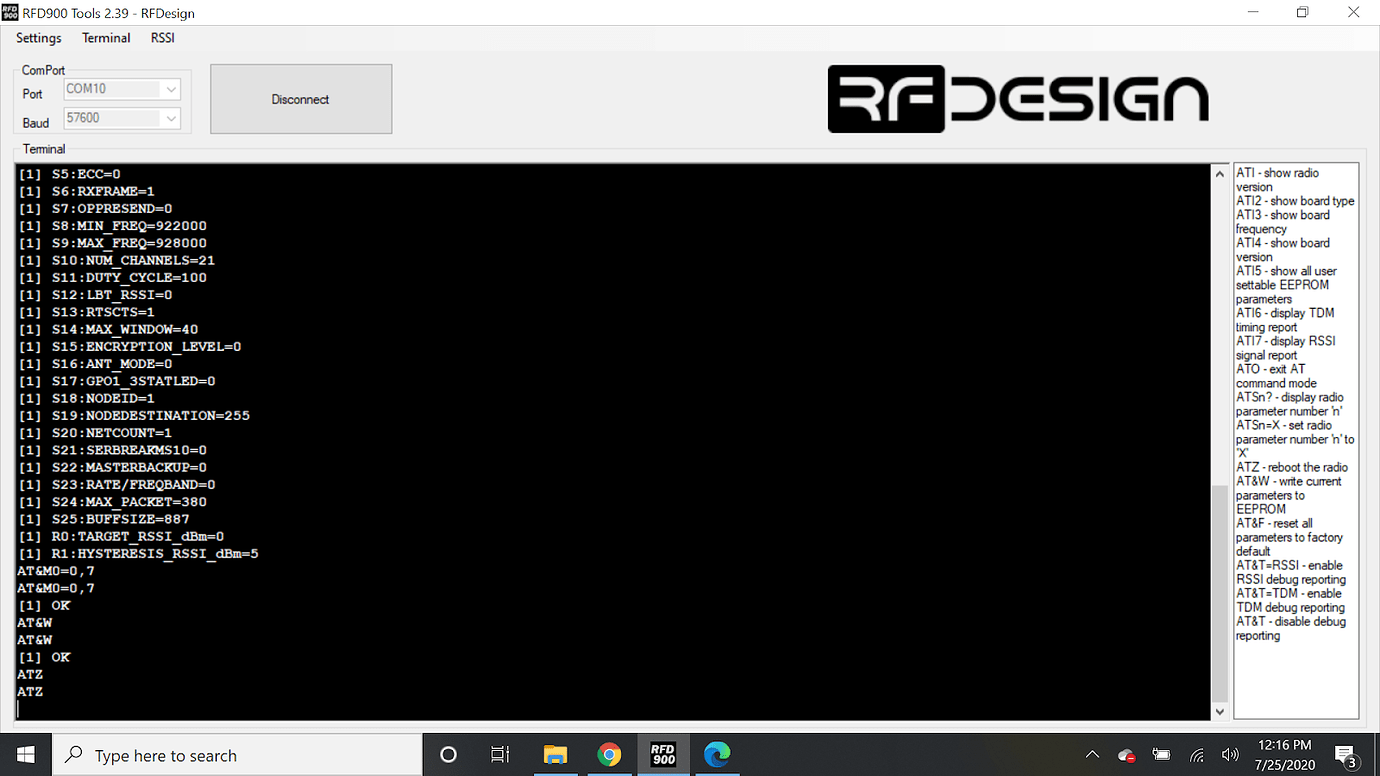Select the RFD900 Tools taskbar icon
1380x776 pixels.
(x=663, y=754)
